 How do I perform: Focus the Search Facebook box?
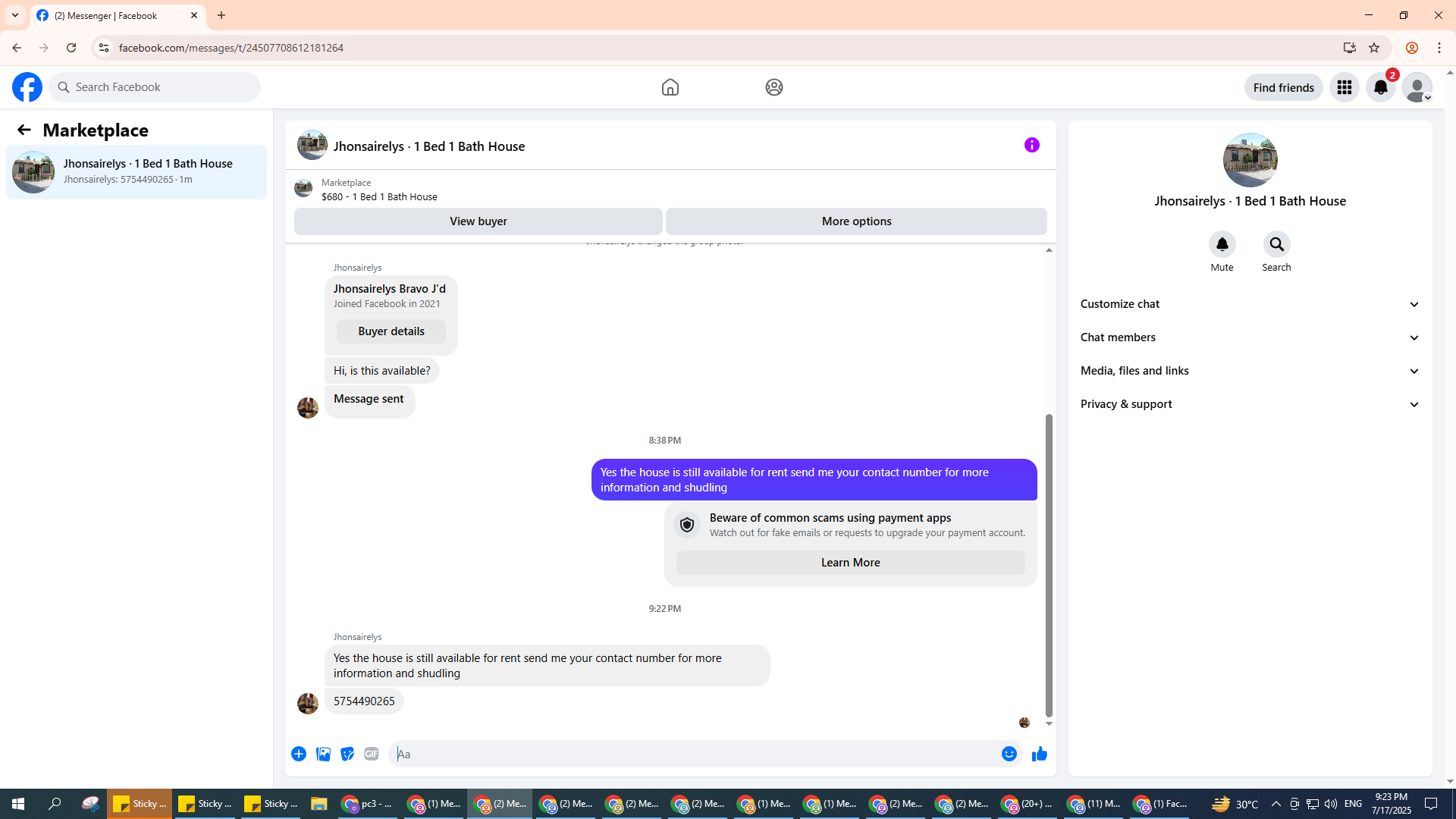(155, 87)
